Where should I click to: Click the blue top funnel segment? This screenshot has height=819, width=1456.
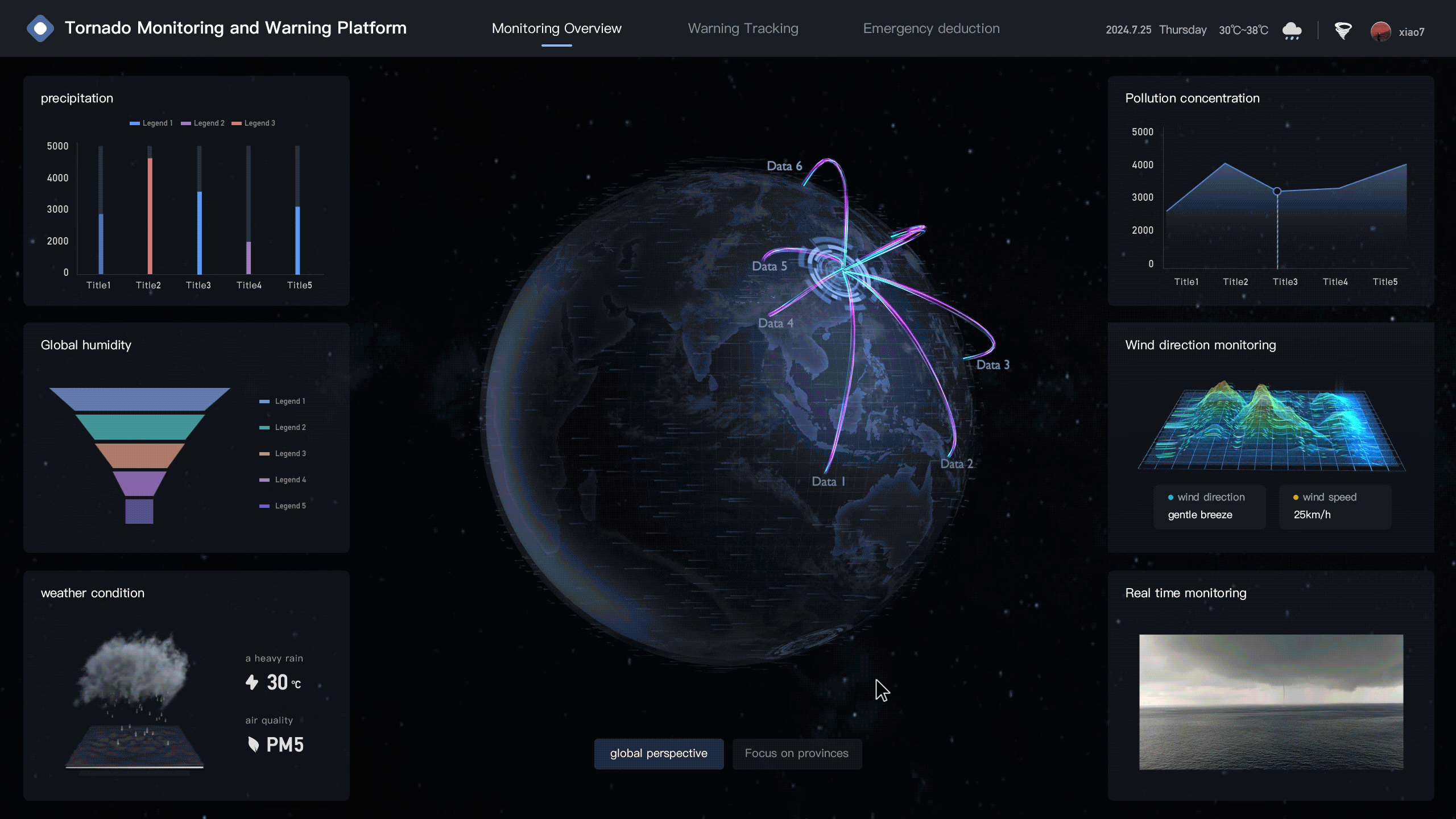[139, 399]
